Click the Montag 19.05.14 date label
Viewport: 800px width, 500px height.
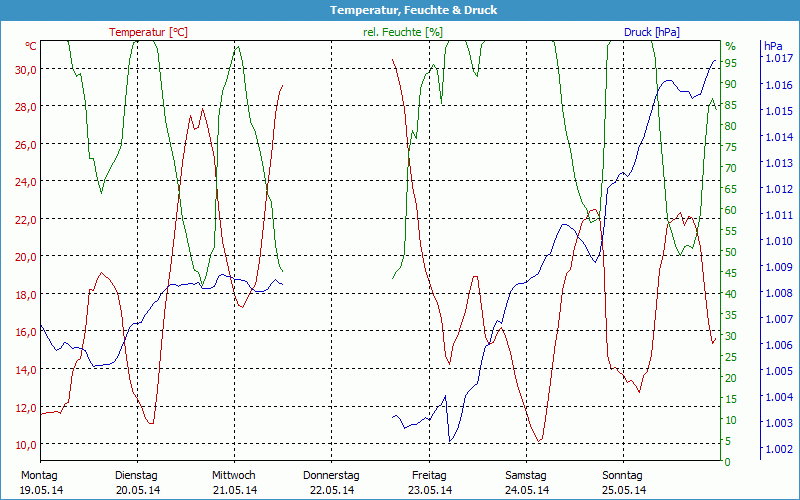(39, 482)
